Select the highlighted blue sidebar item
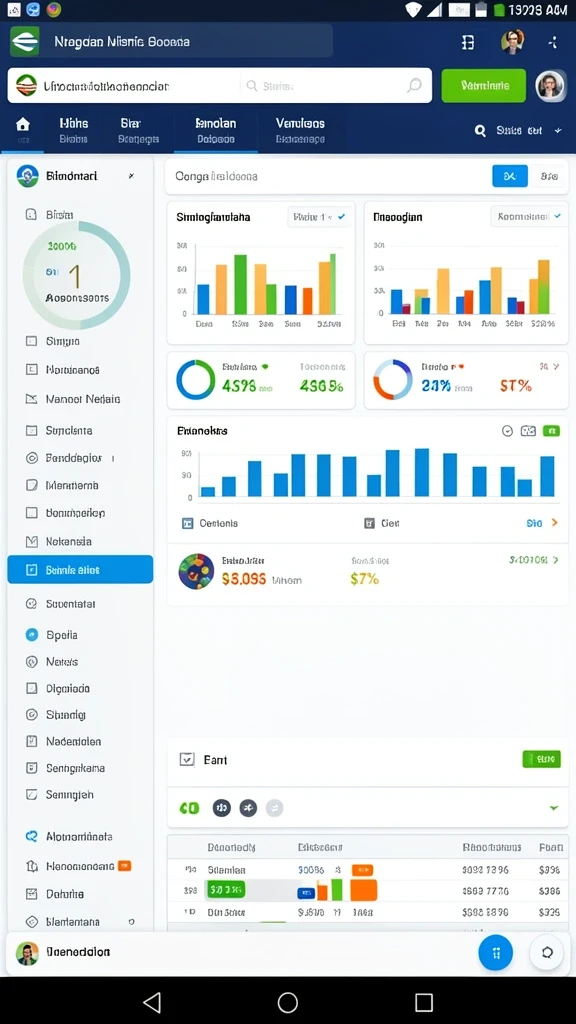This screenshot has height=1024, width=576. tap(80, 569)
